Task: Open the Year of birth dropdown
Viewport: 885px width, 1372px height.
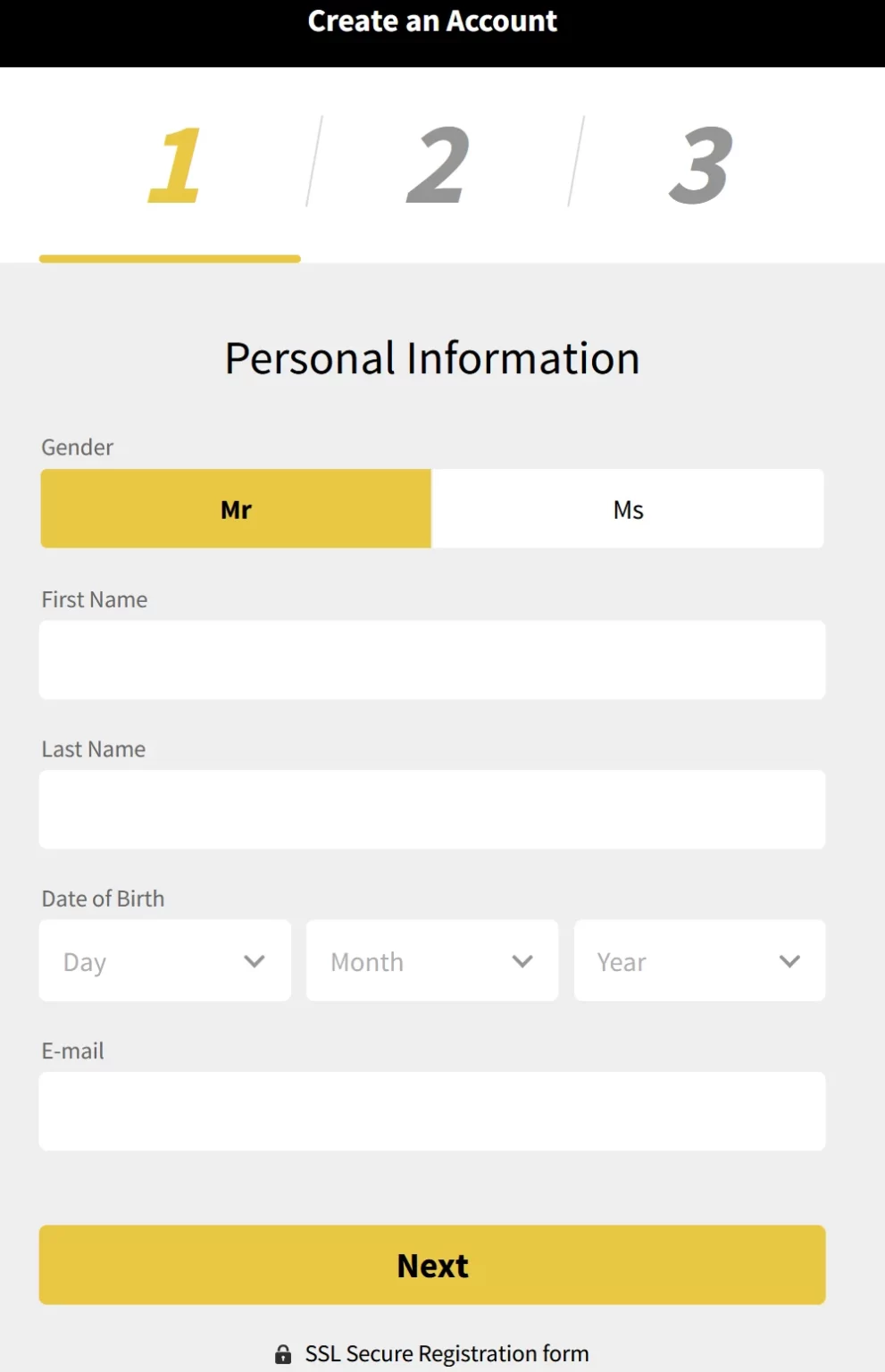Action: coord(699,961)
